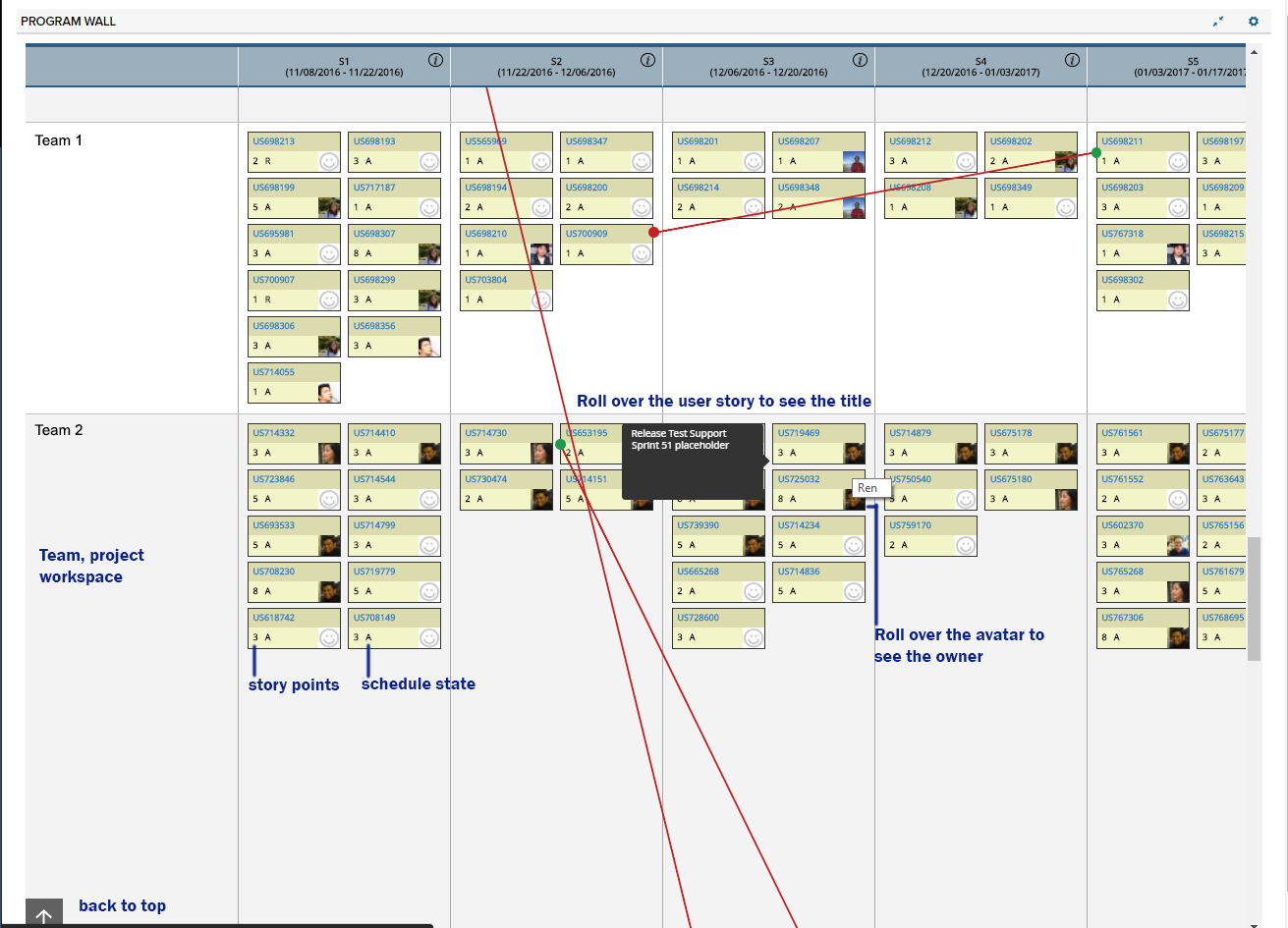Show info for sprint S1
Viewport: 1288px width, 928px height.
click(x=435, y=60)
